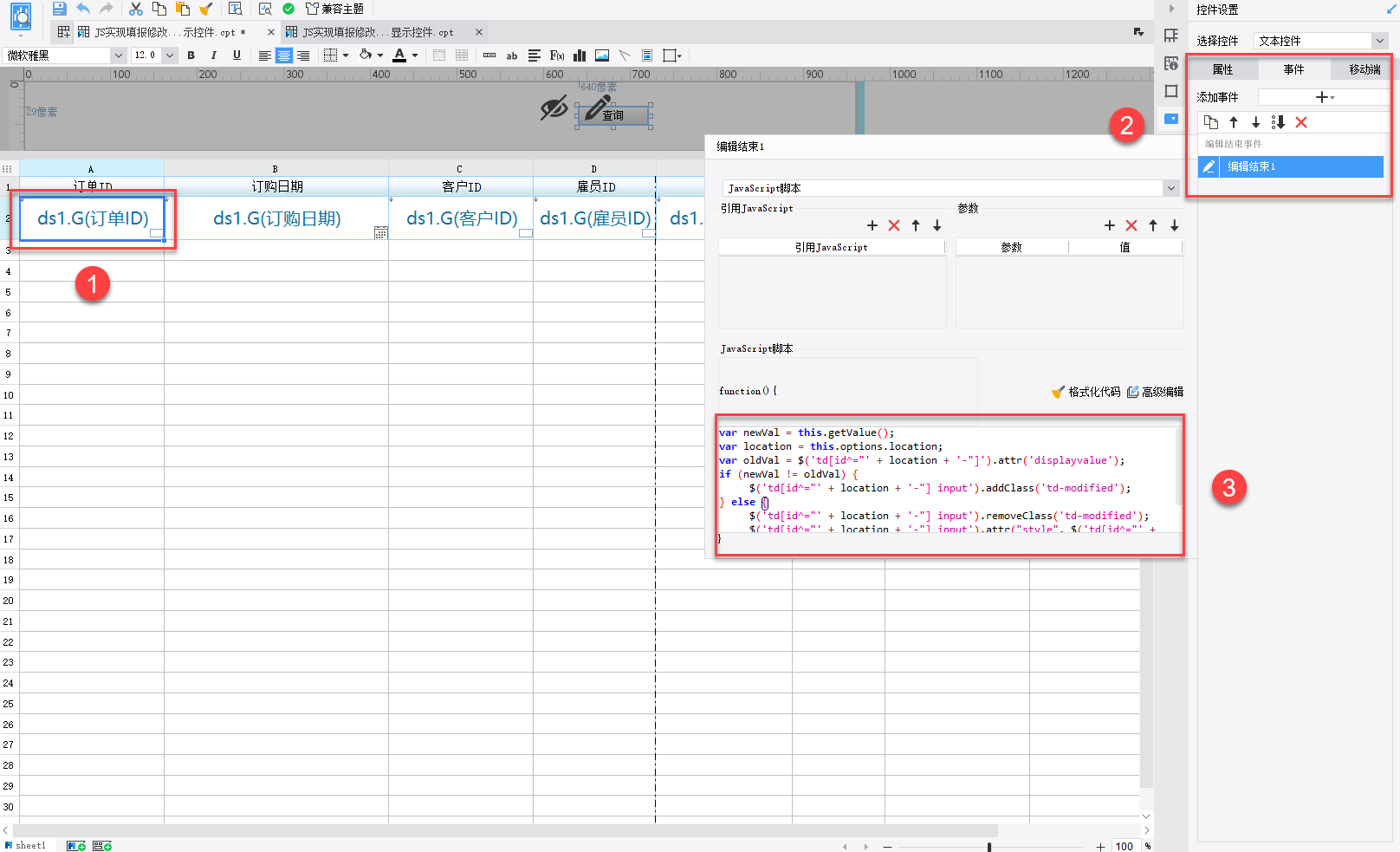
Task: Open the 微软雅黑 font name dropdown
Action: coord(119,55)
